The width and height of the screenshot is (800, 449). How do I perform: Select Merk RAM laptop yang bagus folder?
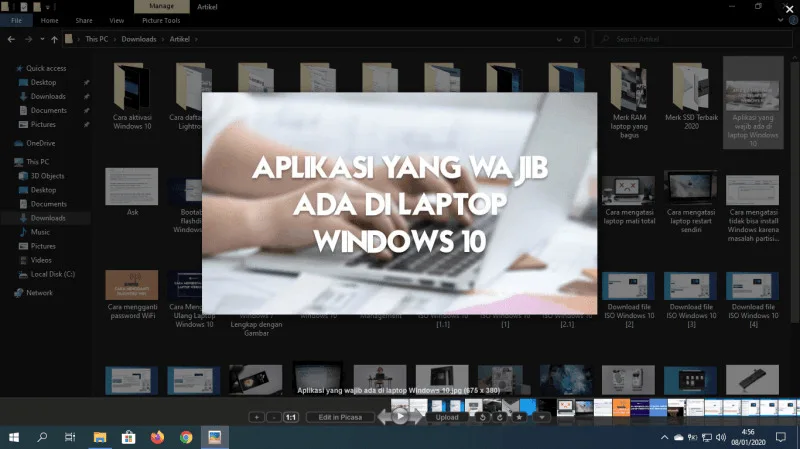(629, 101)
